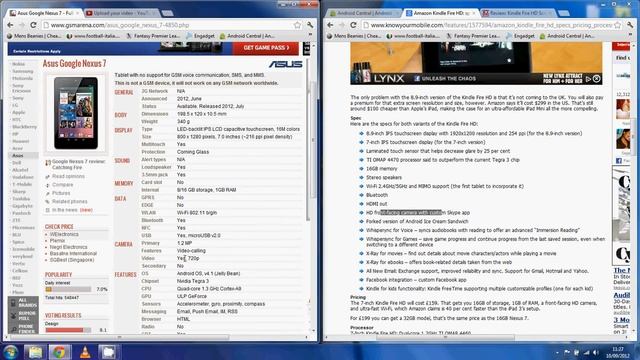Close the Asus Google Nexus 7 tab
640x360 pixels.
point(77,13)
